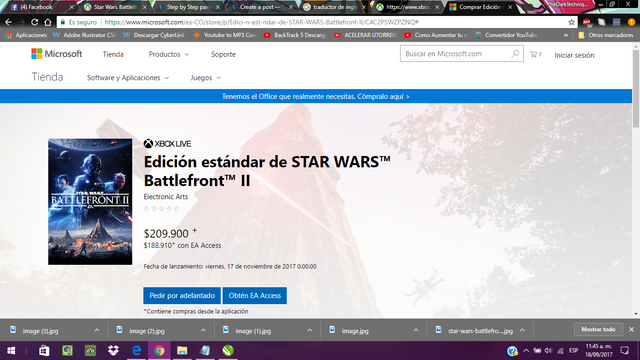Screen dimensions: 640x360
Task: Show more bookmarks overflow chevron
Action: tap(566, 35)
